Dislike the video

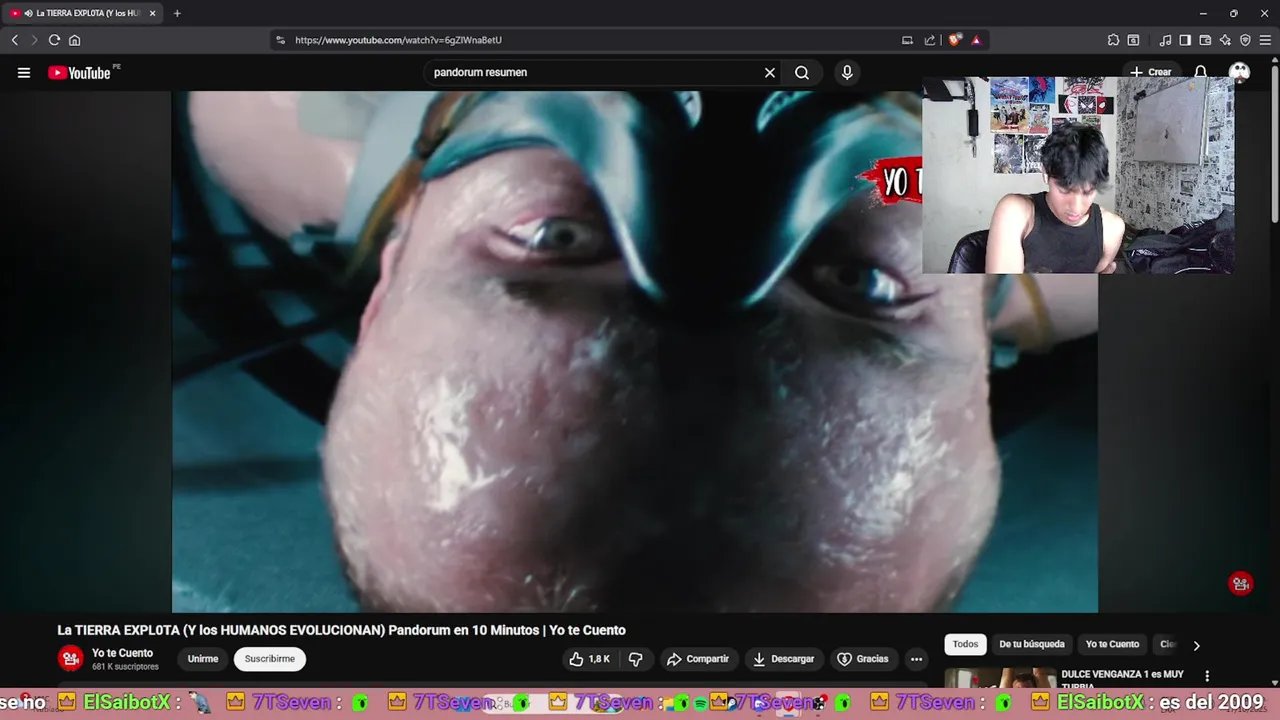tap(635, 659)
